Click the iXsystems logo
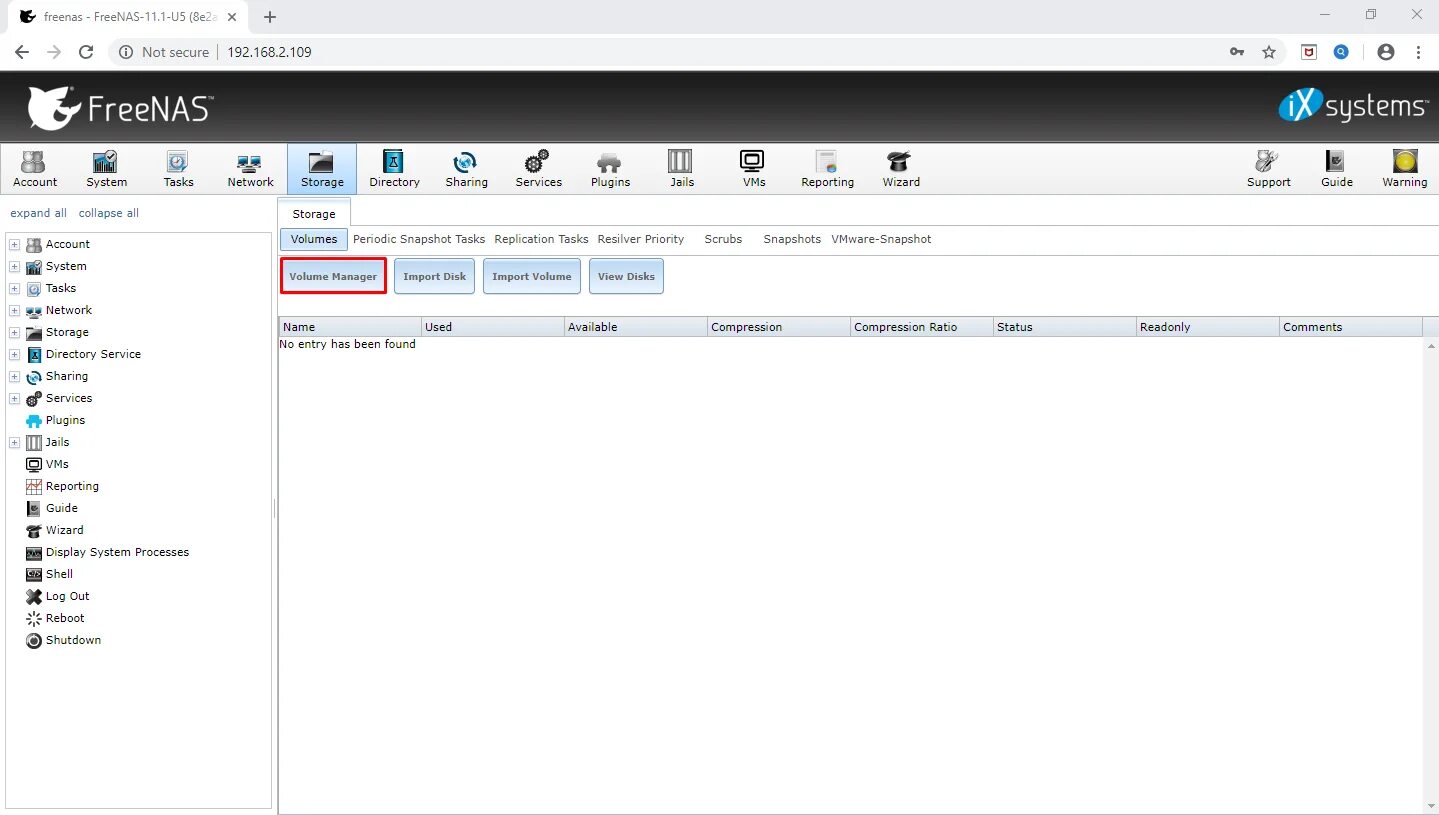The width and height of the screenshot is (1439, 815). (x=1353, y=106)
